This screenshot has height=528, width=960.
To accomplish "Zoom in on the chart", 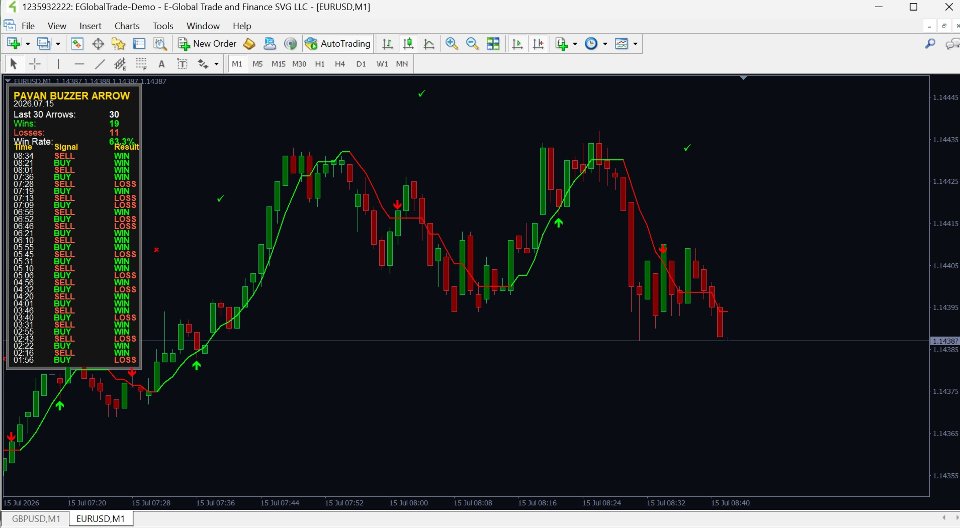I will pyautogui.click(x=452, y=43).
